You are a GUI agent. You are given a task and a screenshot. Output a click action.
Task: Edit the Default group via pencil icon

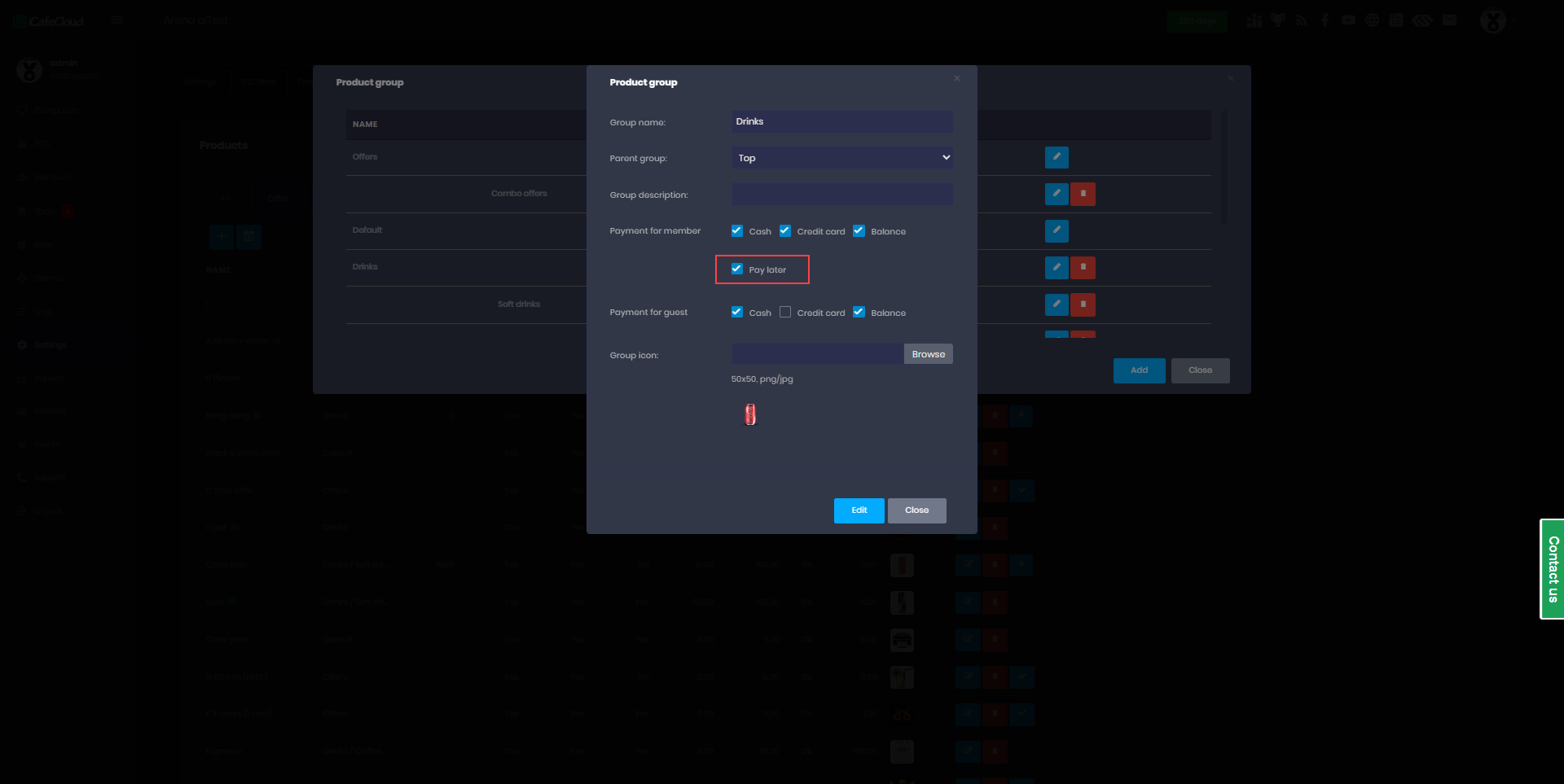(1056, 230)
